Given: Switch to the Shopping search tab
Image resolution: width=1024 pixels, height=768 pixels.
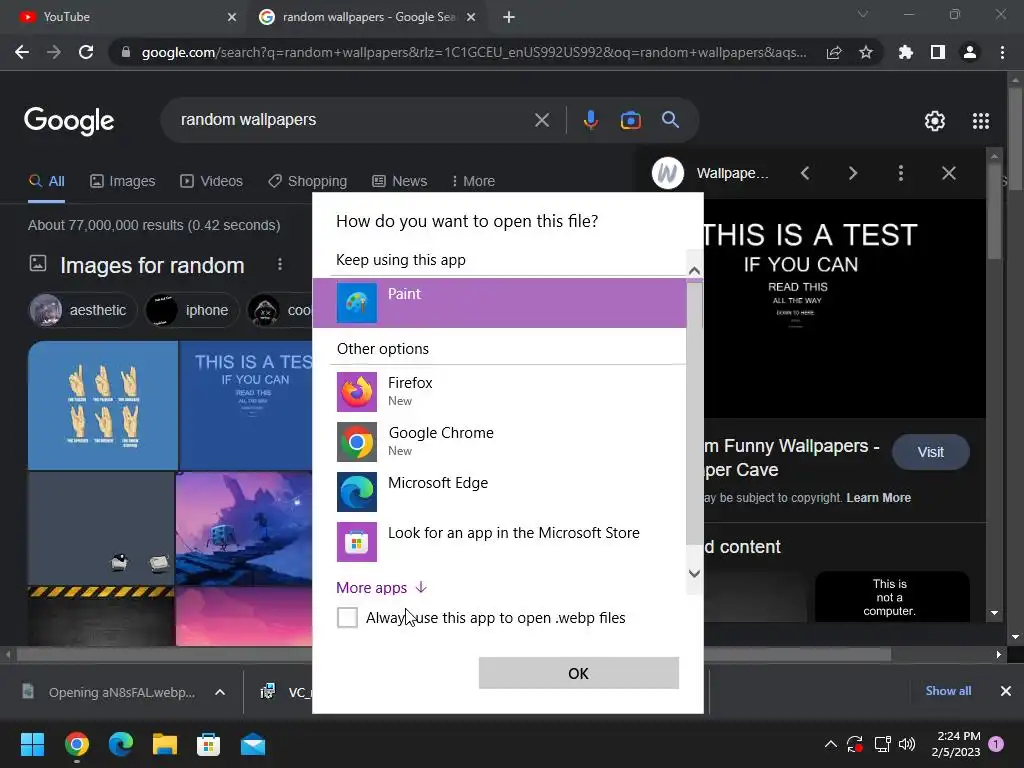Looking at the screenshot, I should [308, 181].
